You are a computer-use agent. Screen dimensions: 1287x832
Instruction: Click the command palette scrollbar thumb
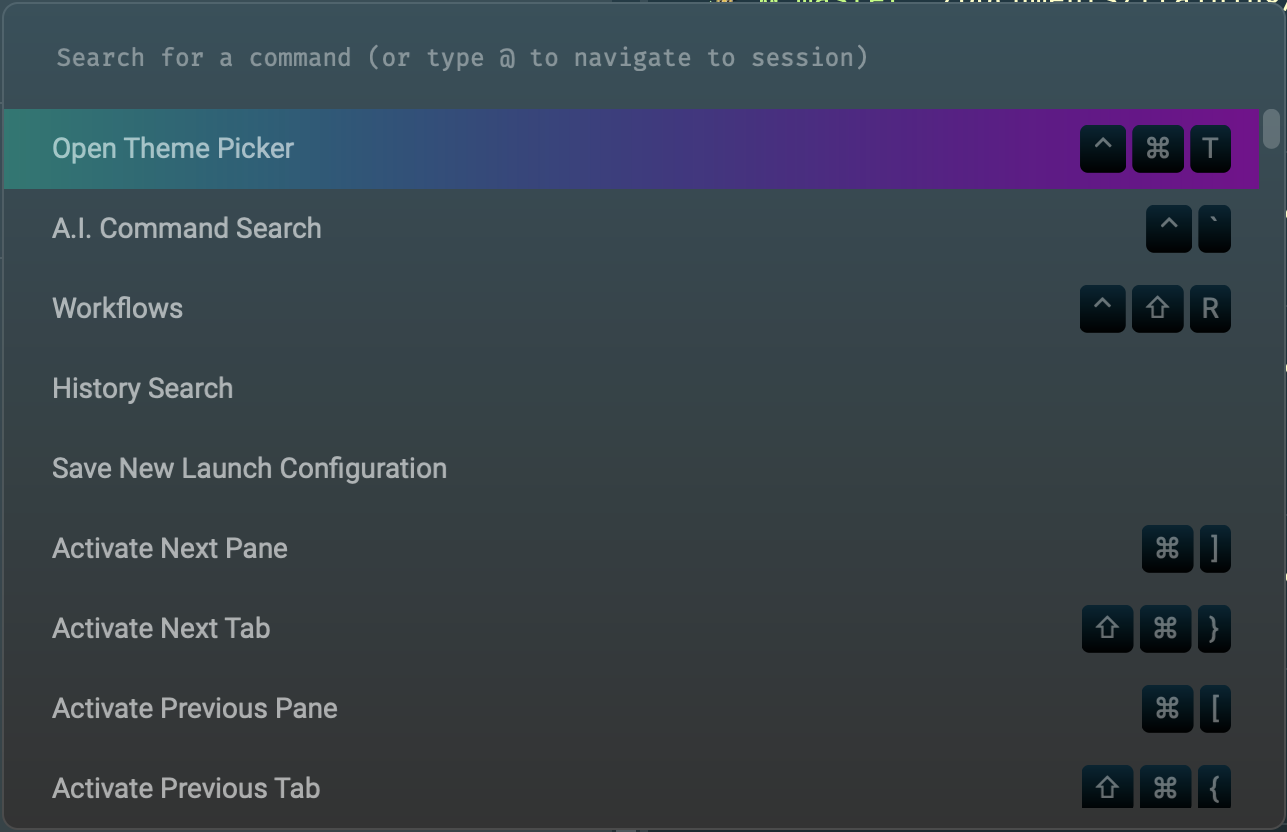[1271, 128]
